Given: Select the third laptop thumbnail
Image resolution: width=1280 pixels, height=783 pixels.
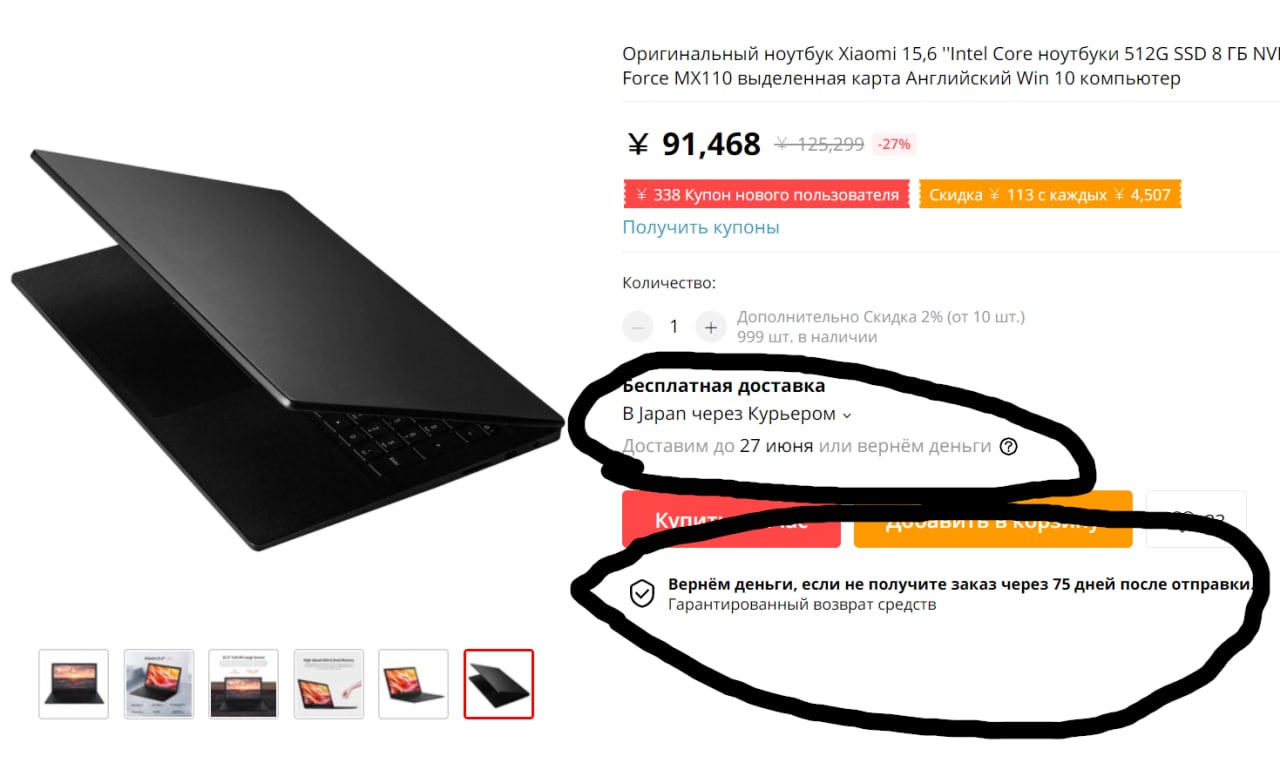Looking at the screenshot, I should [244, 684].
